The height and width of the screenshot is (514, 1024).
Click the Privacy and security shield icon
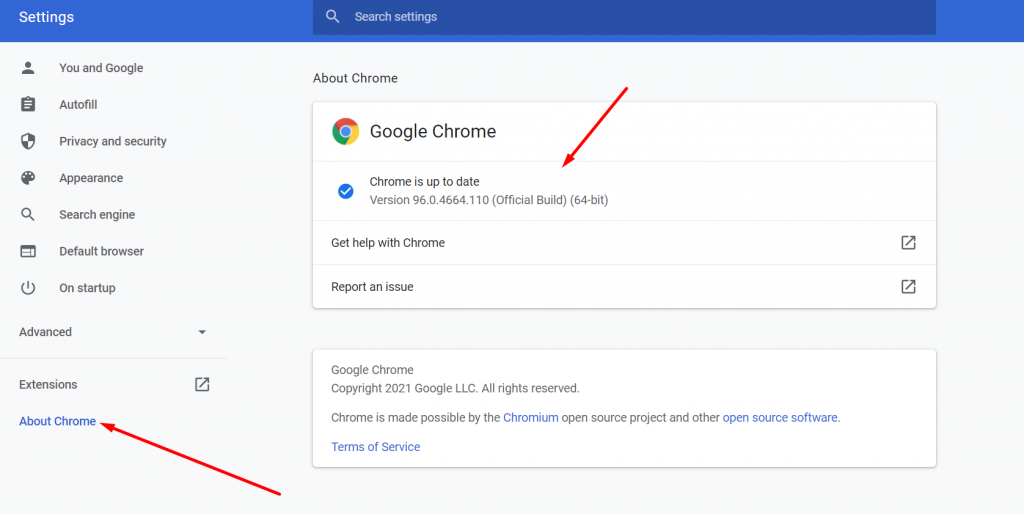pos(28,141)
